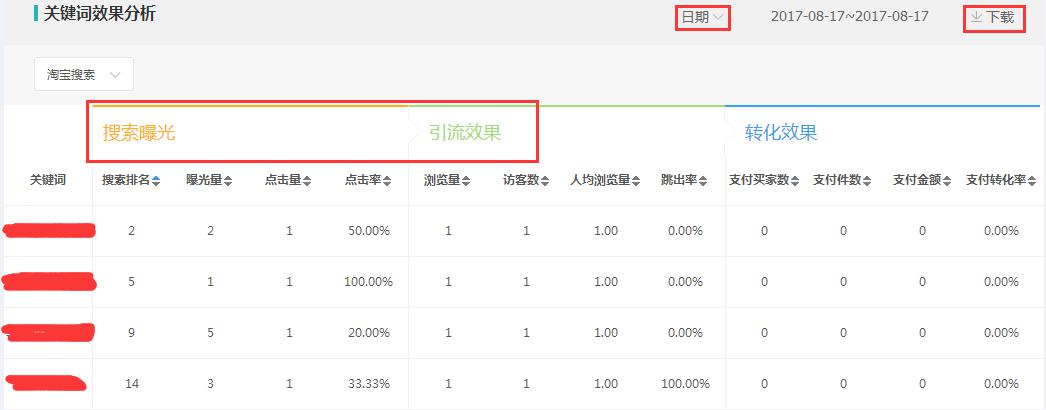Sort table by 支付买家数 column
The width and height of the screenshot is (1046, 410).
pos(796,181)
